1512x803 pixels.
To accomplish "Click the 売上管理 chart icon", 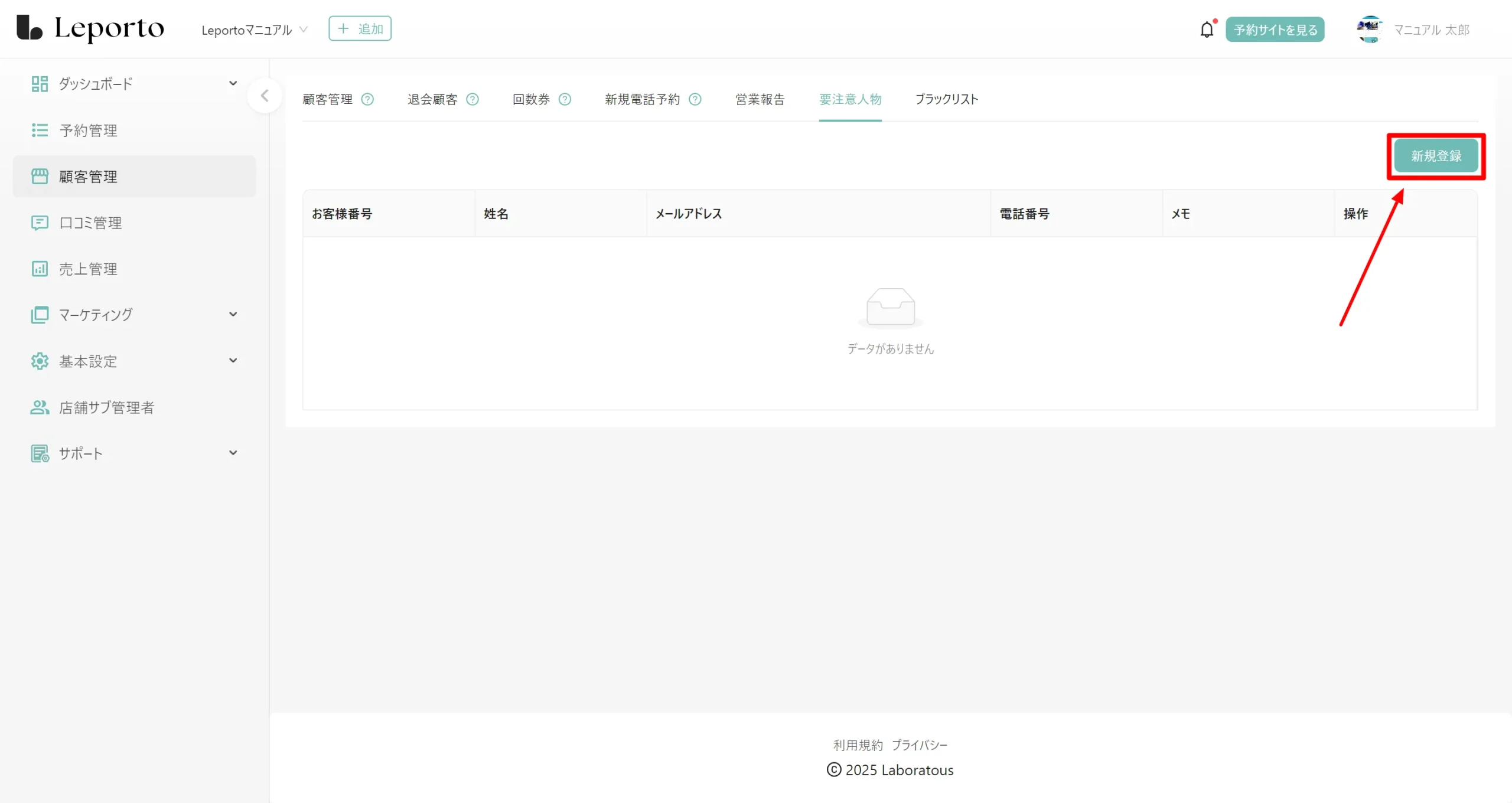I will tap(40, 269).
